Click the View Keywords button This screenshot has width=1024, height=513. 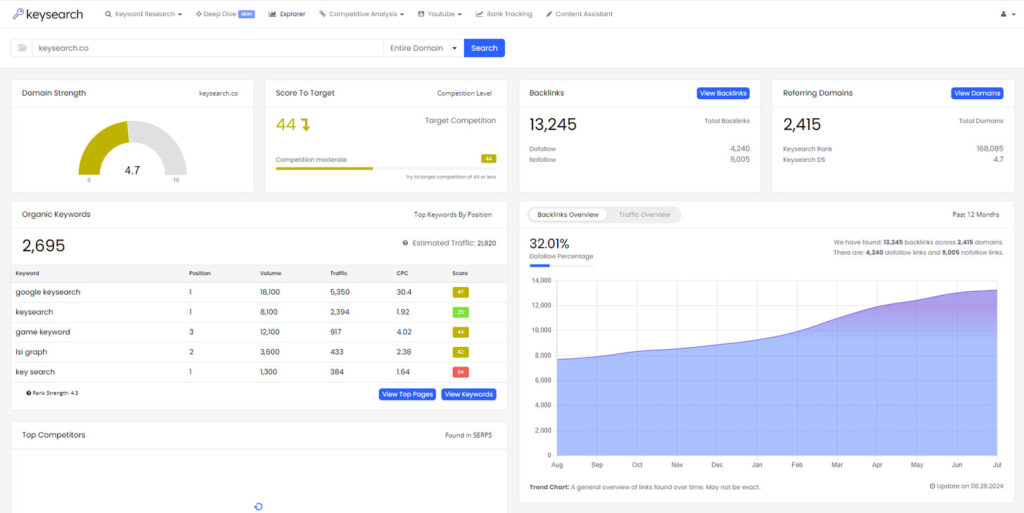tap(468, 394)
